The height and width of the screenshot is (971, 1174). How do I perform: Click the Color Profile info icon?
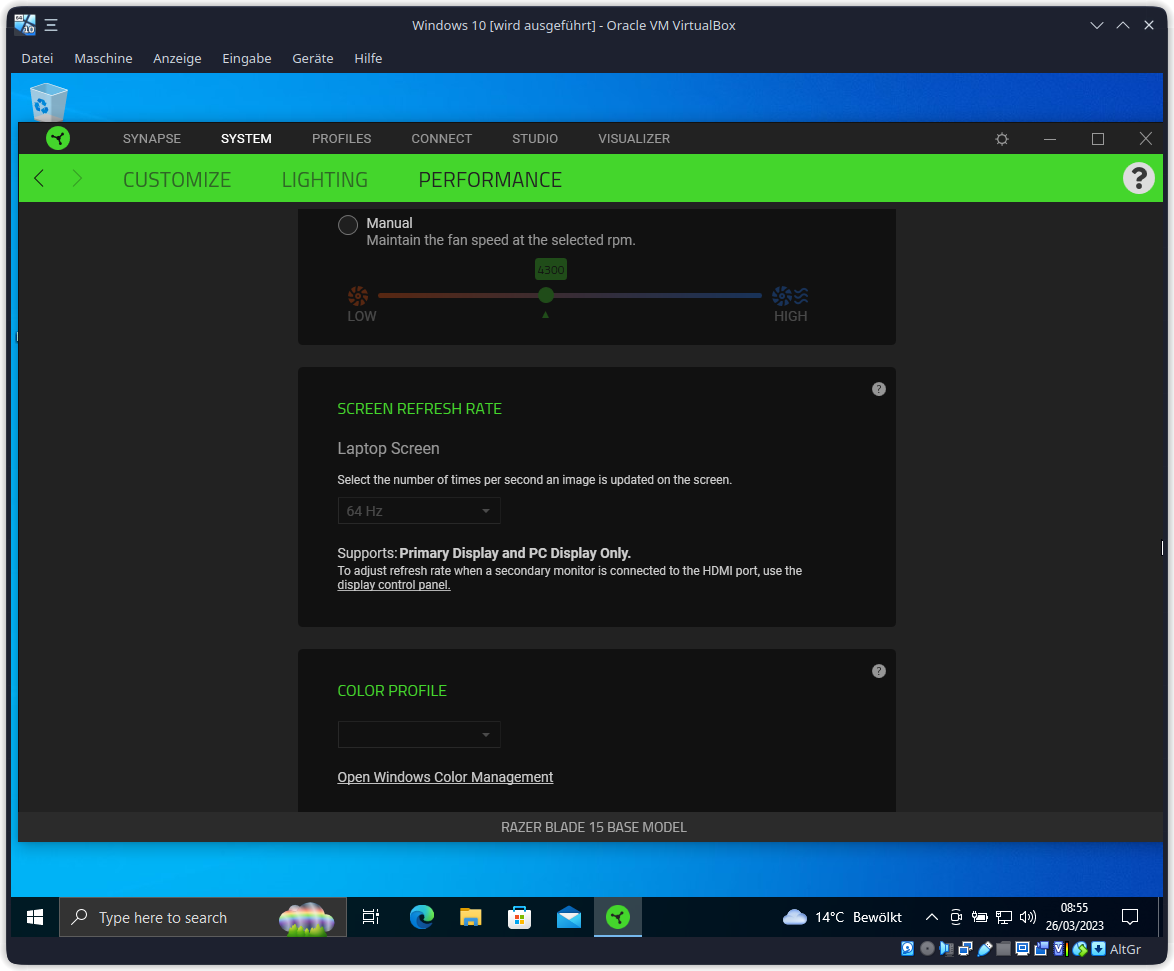pyautogui.click(x=879, y=671)
